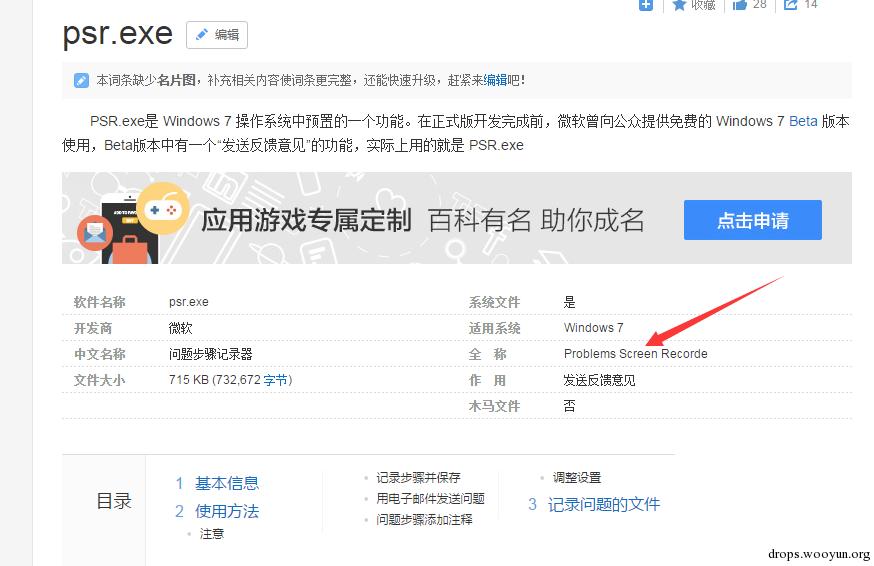Viewport: 874px width, 566px height.
Task: Click the pencil edit icon beside psr.exe title
Action: point(202,35)
